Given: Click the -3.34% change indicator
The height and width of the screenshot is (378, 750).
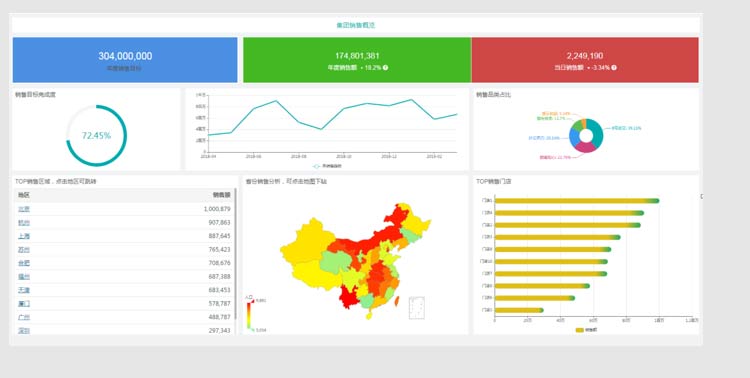Looking at the screenshot, I should click(x=598, y=68).
